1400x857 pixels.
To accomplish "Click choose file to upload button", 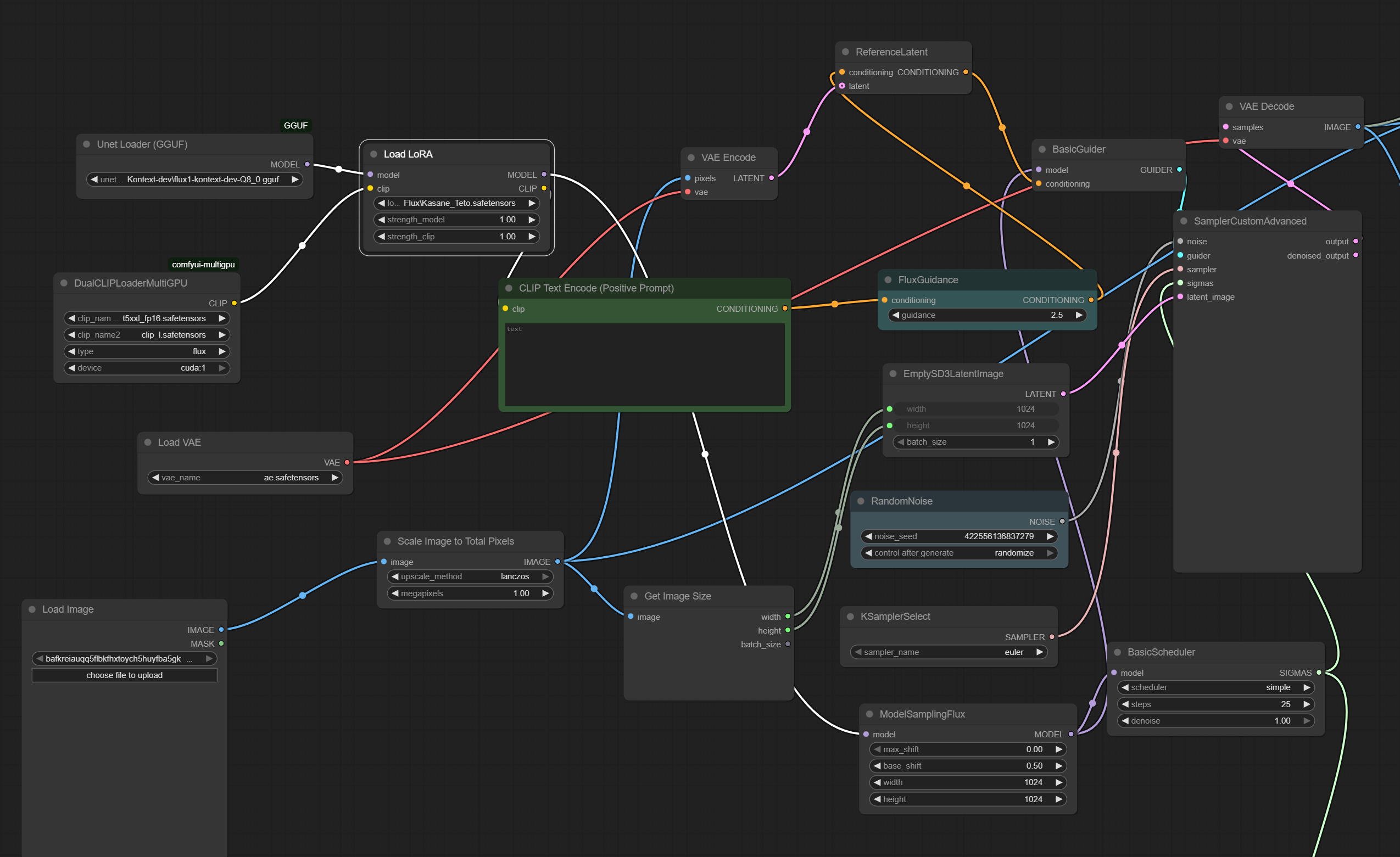I will pos(125,675).
